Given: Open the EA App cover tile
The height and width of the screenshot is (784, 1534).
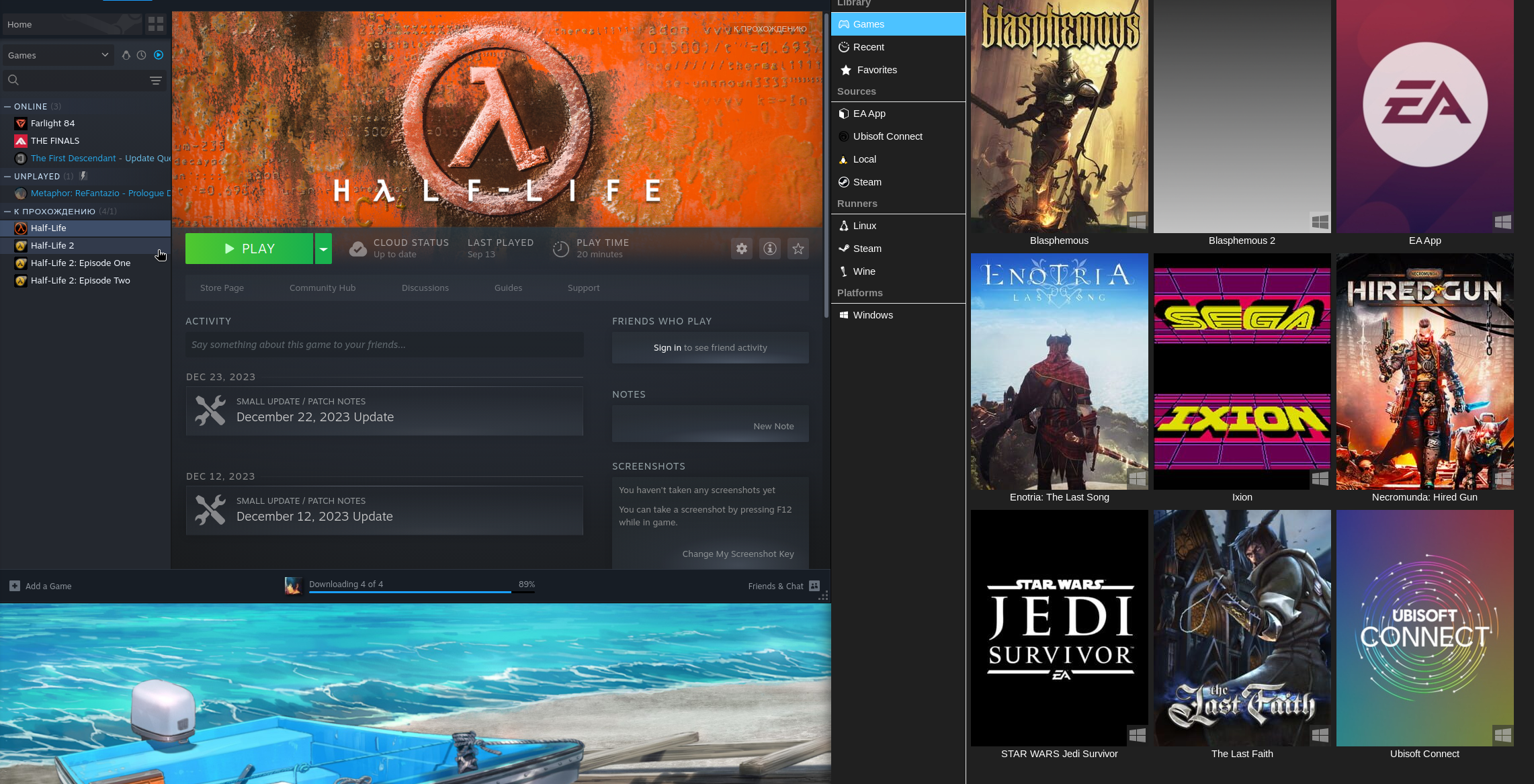Looking at the screenshot, I should (x=1425, y=116).
